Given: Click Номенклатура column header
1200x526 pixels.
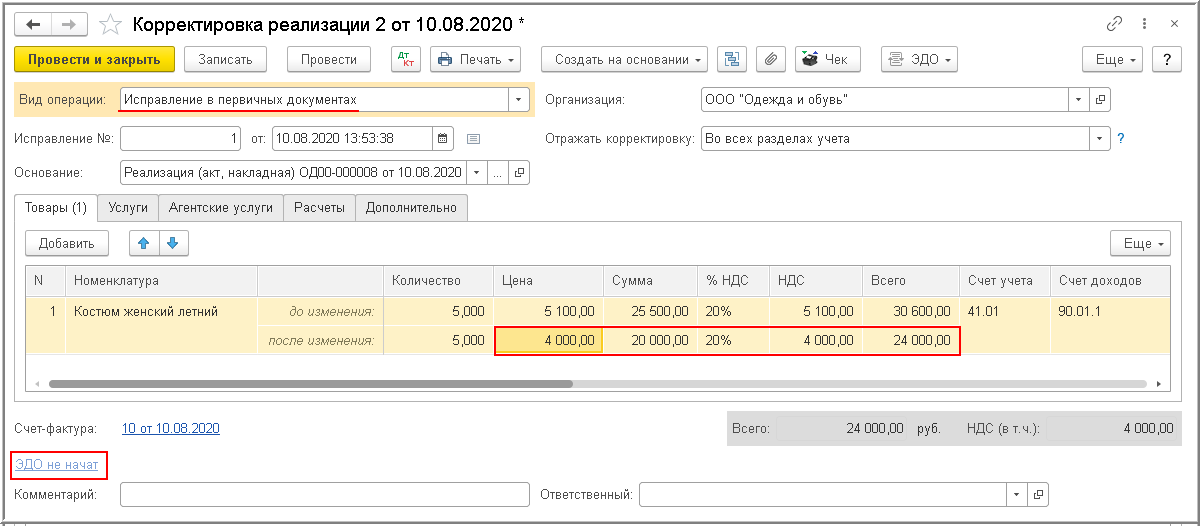Looking at the screenshot, I should tap(161, 281).
